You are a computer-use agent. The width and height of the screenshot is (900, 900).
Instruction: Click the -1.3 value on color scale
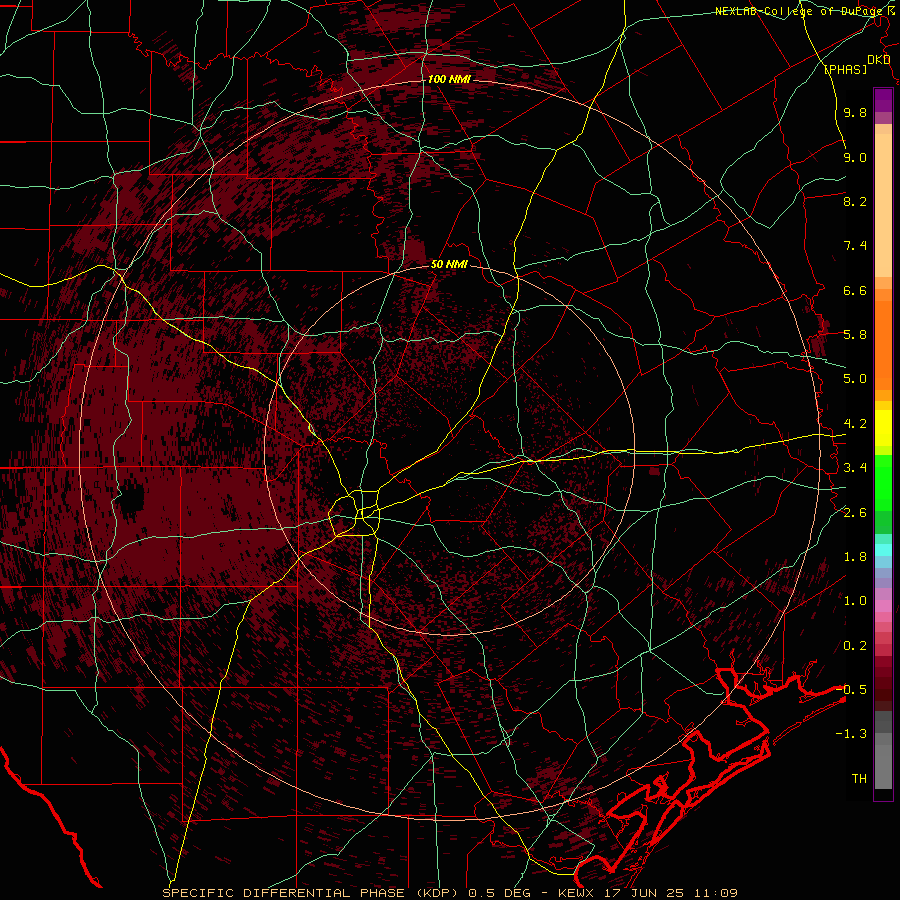(x=851, y=735)
